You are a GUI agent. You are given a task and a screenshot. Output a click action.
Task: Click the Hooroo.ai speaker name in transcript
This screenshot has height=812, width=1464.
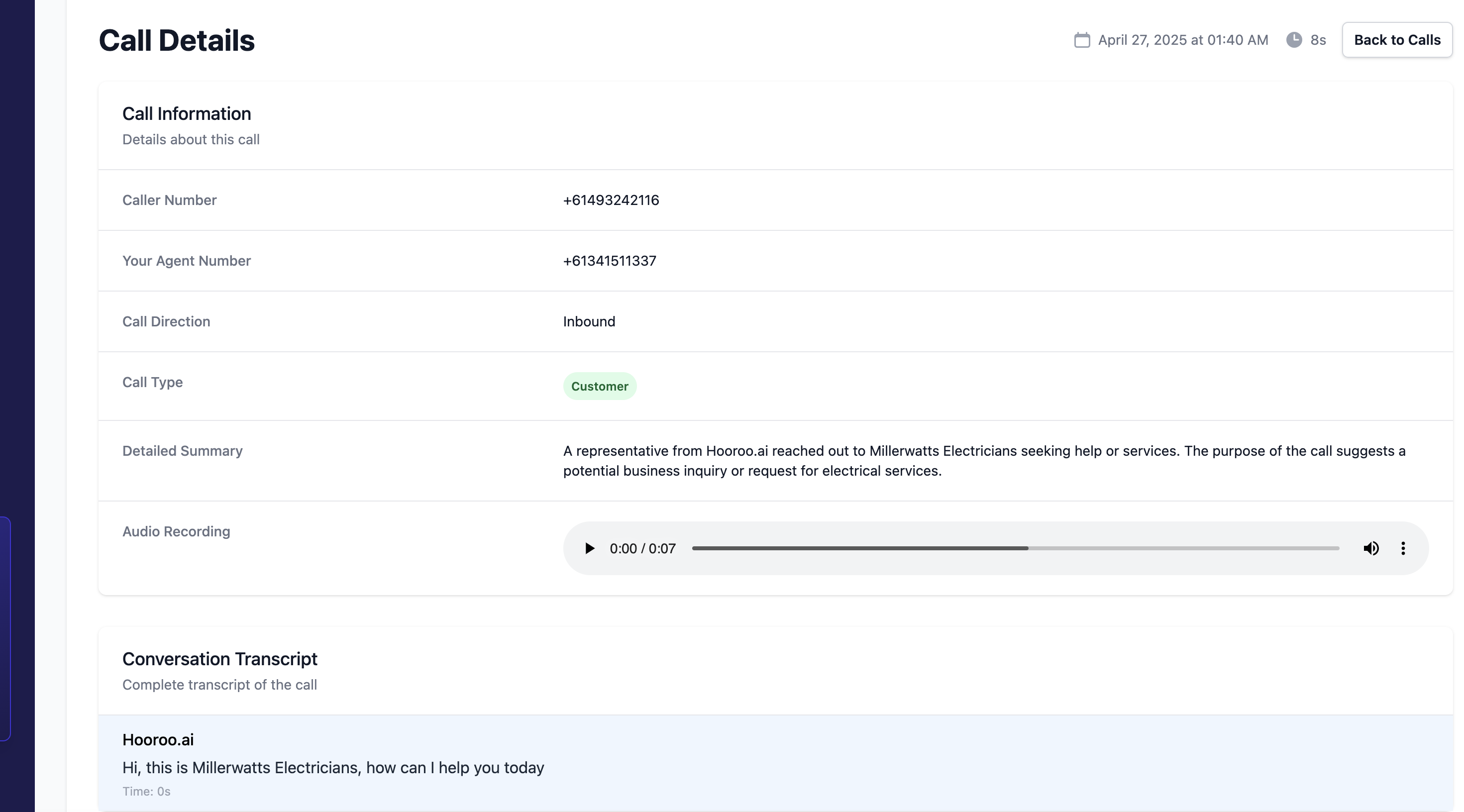[158, 740]
